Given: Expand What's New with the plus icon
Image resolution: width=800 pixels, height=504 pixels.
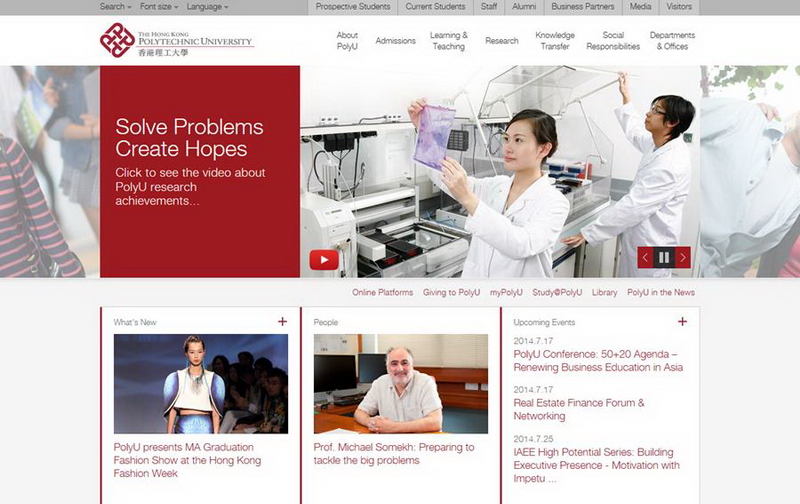Looking at the screenshot, I should [282, 321].
